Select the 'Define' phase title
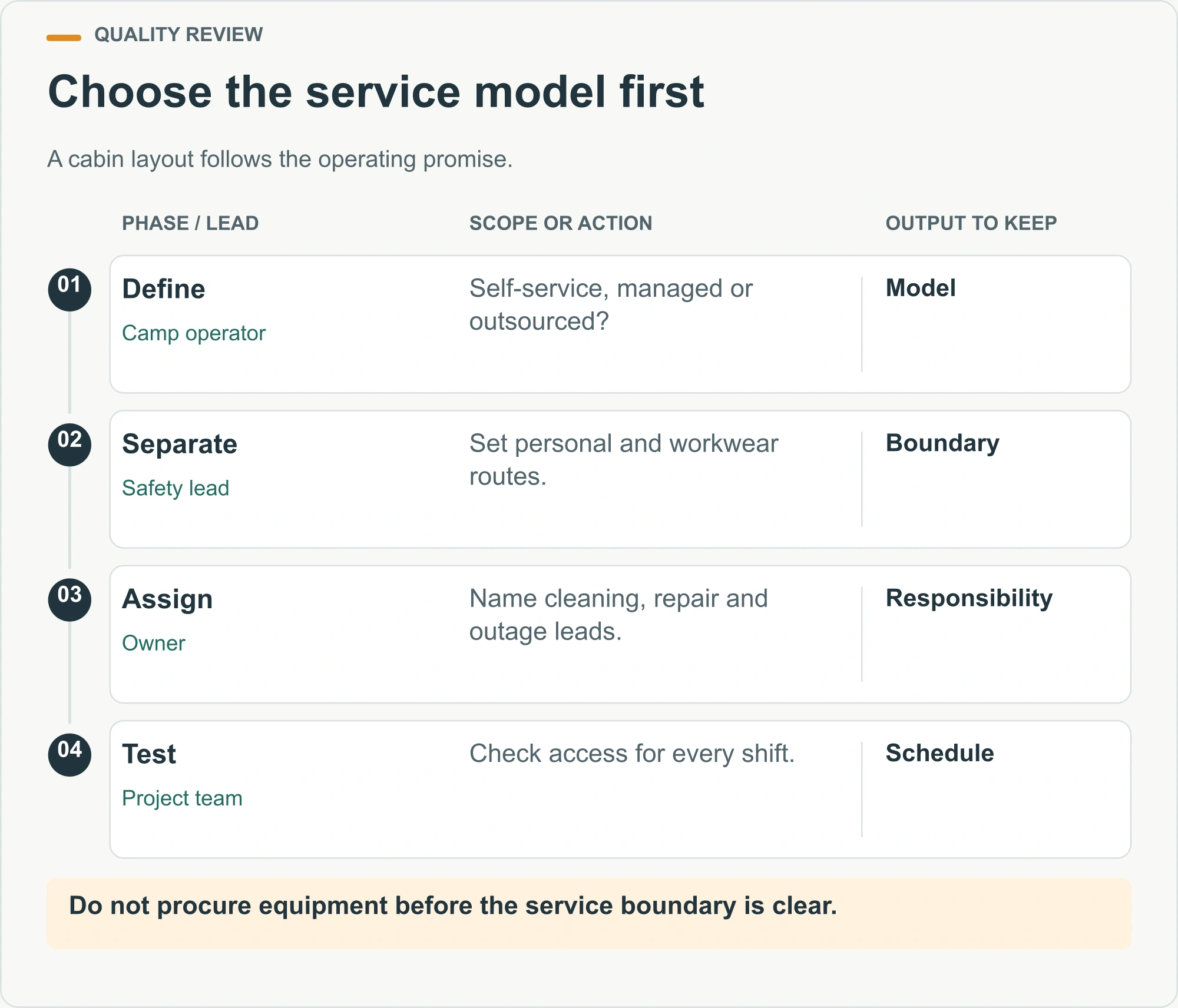 (x=164, y=289)
